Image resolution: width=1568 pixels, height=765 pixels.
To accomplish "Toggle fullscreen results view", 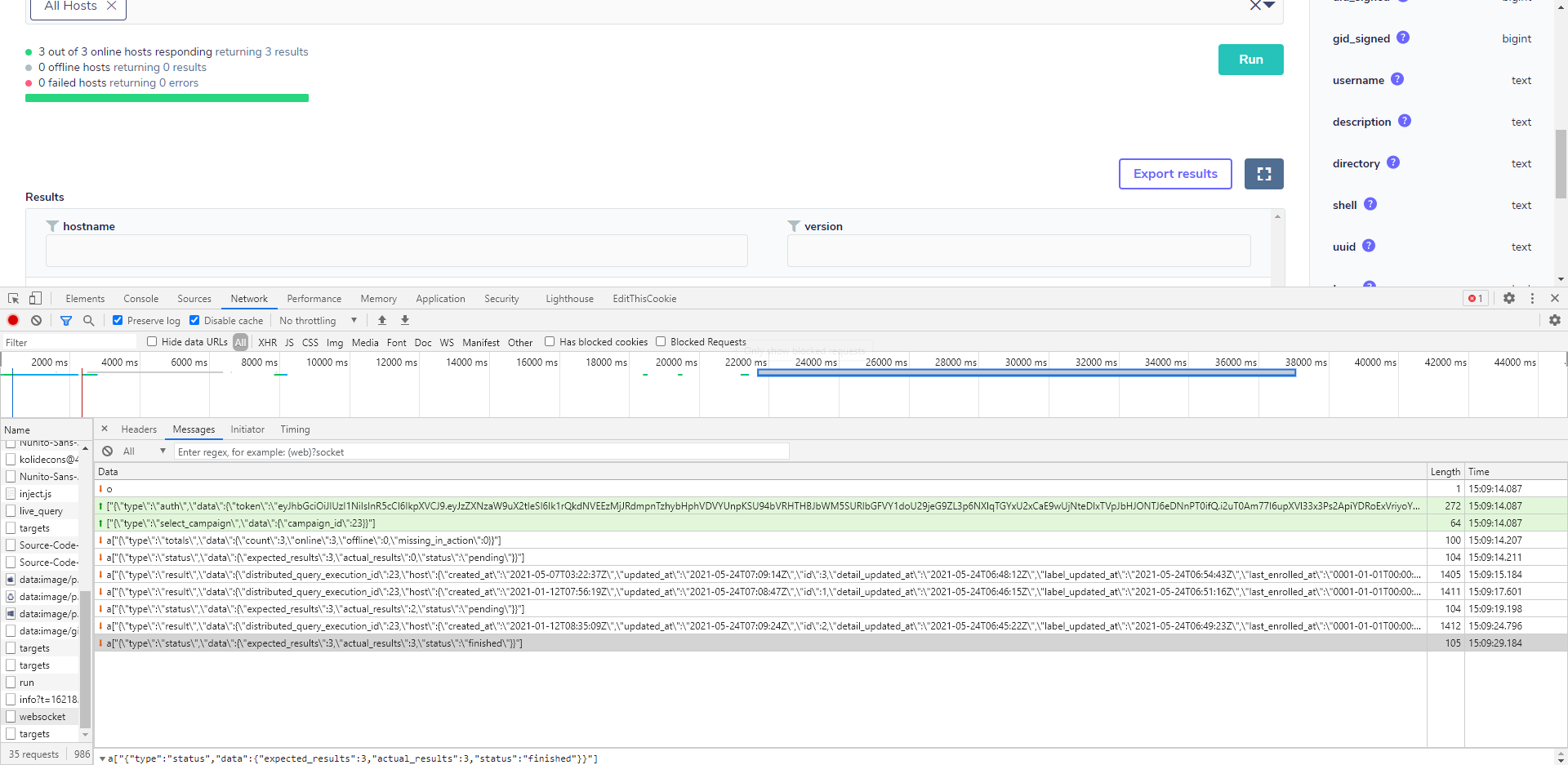I will (1264, 174).
